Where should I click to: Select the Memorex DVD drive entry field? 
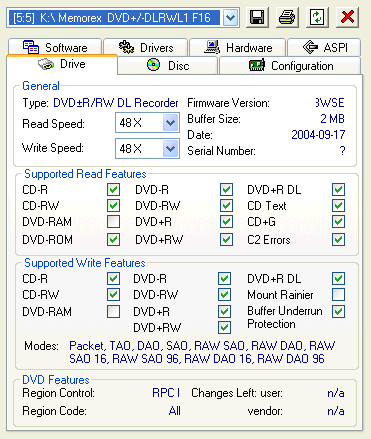(x=114, y=18)
